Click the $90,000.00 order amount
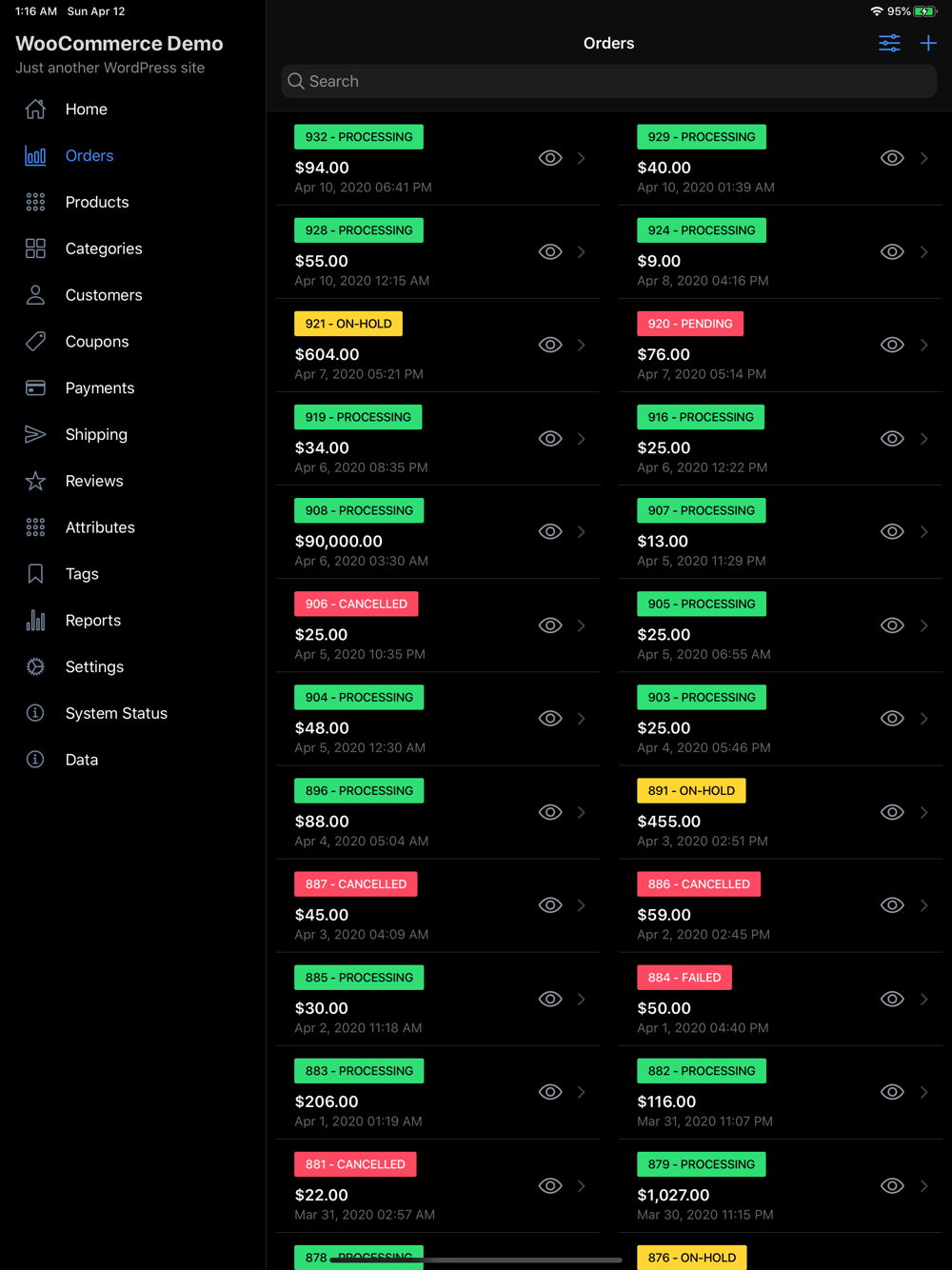 338,541
